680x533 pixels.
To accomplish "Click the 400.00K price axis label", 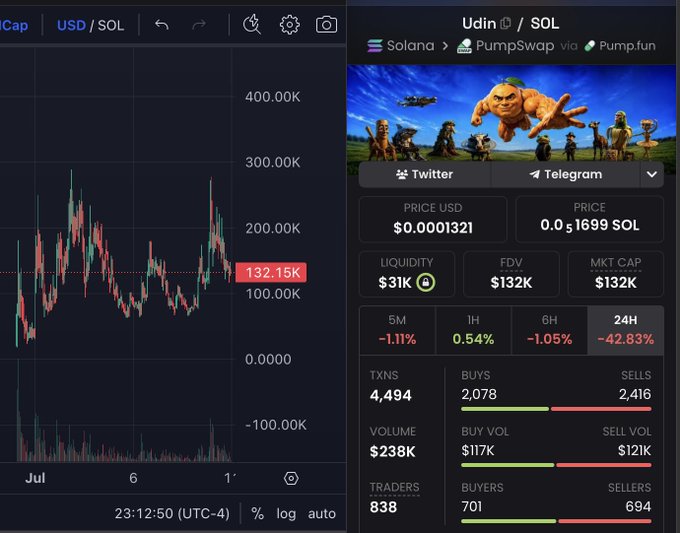I will (272, 97).
